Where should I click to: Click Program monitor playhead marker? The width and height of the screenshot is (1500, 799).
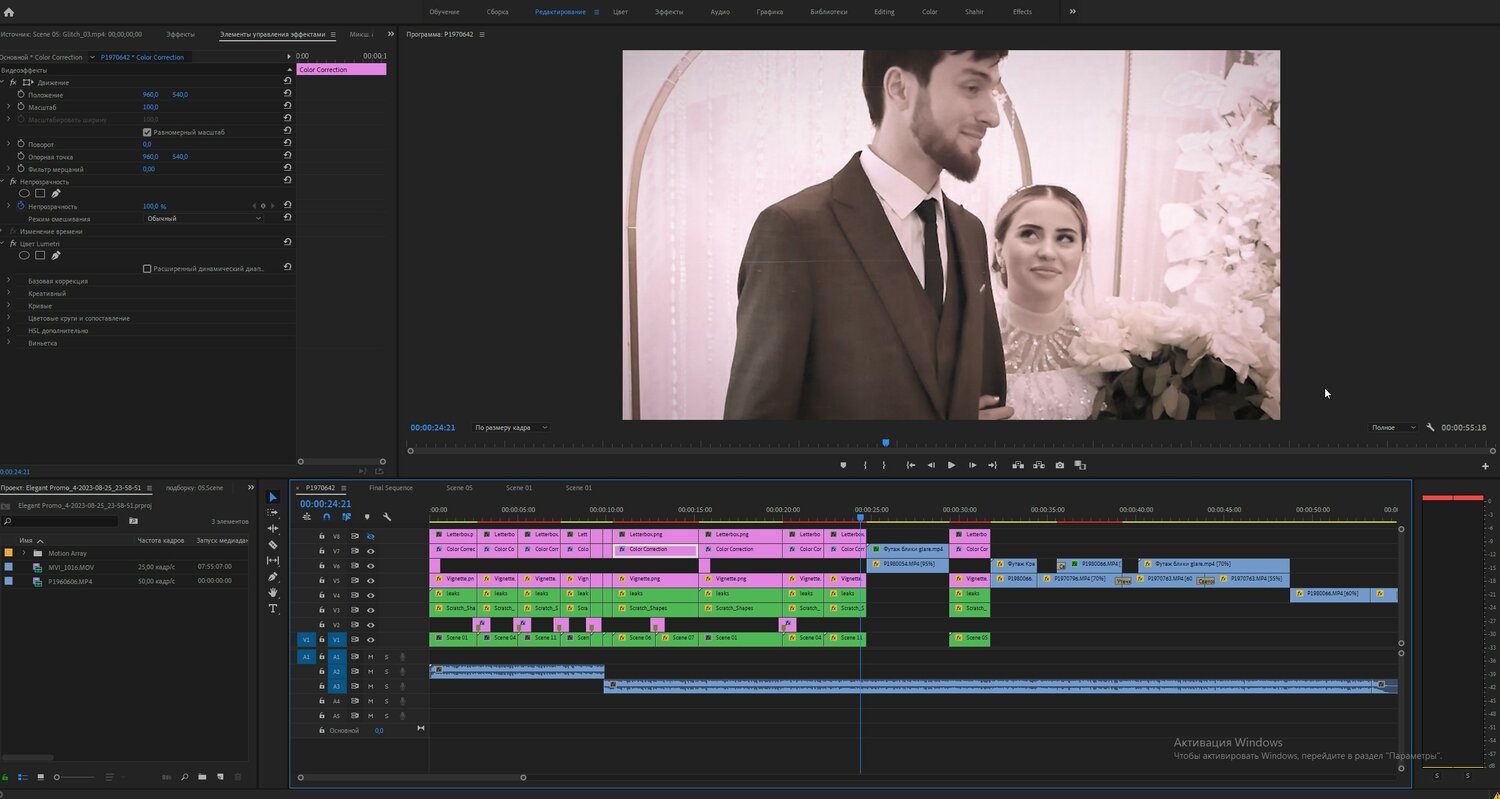pyautogui.click(x=885, y=443)
